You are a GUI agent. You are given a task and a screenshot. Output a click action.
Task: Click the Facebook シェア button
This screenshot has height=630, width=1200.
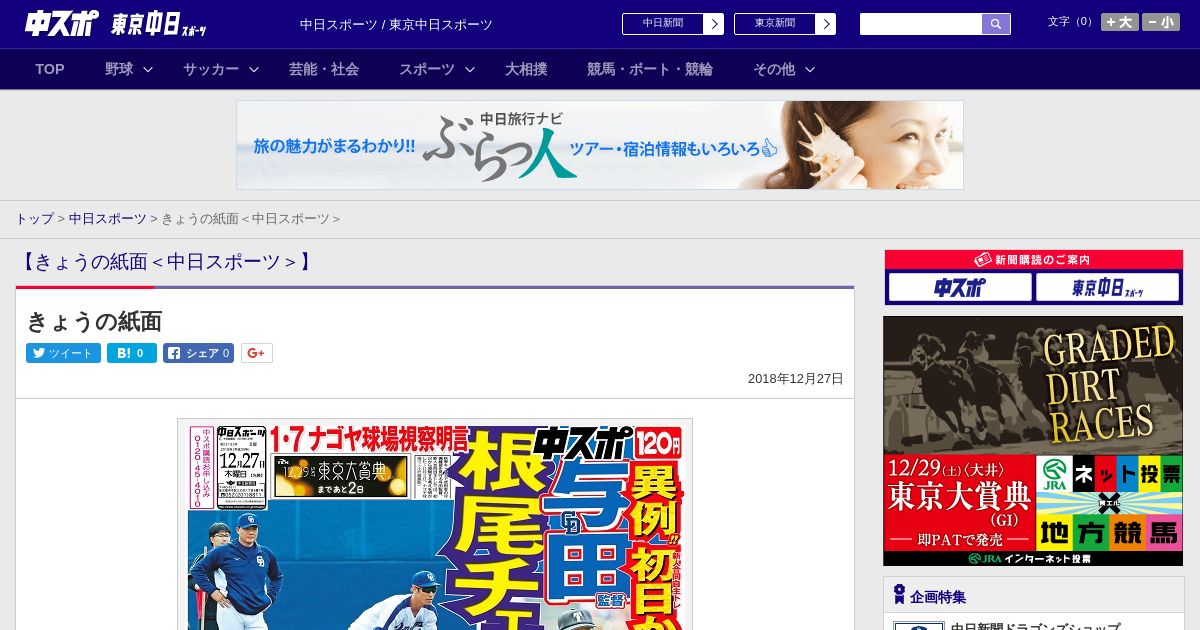coord(198,353)
